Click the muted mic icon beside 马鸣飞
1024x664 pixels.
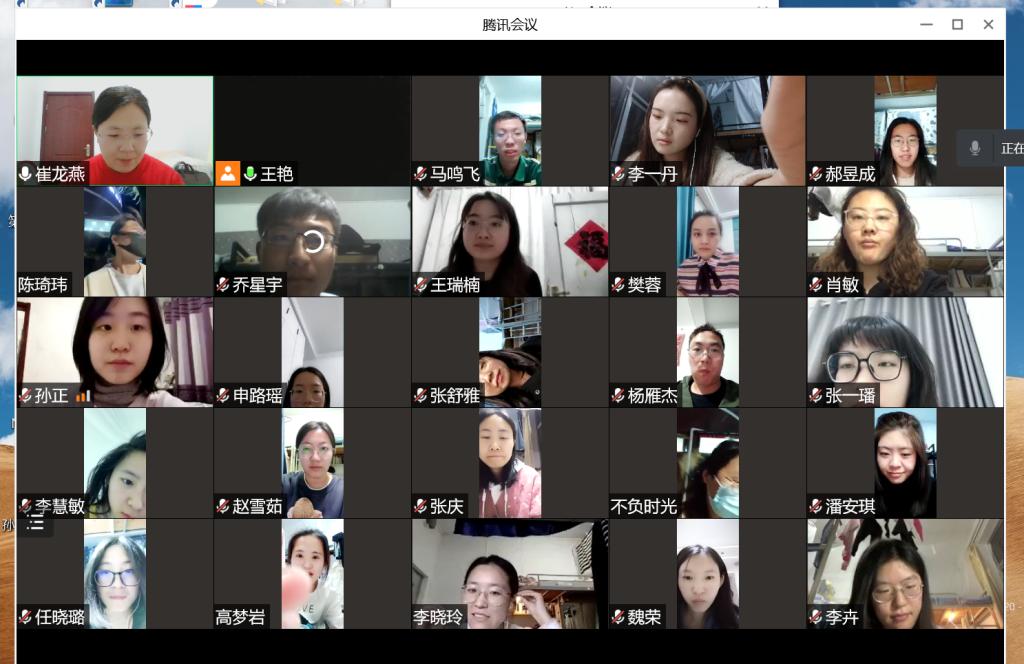421,175
